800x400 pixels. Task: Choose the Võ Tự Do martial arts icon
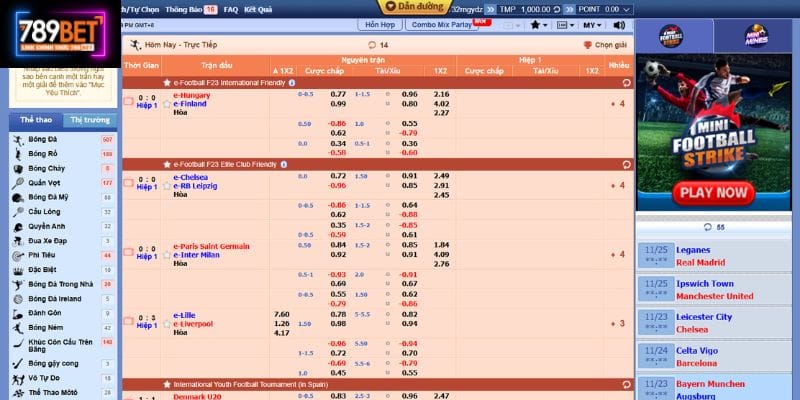[18, 379]
